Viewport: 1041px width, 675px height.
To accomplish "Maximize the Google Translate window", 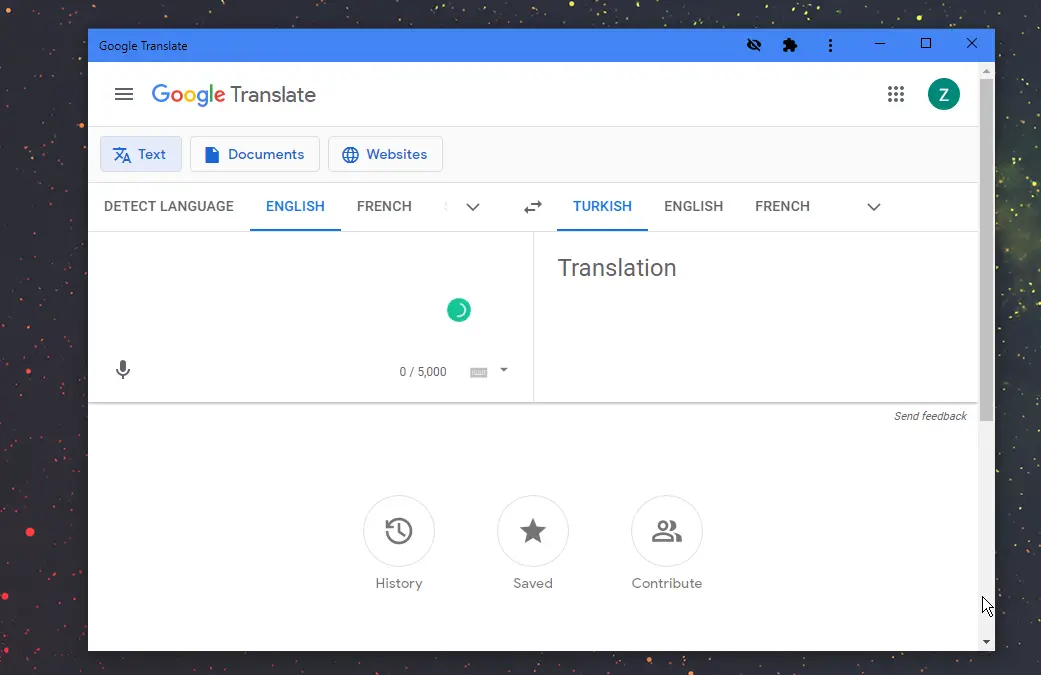I will (925, 44).
